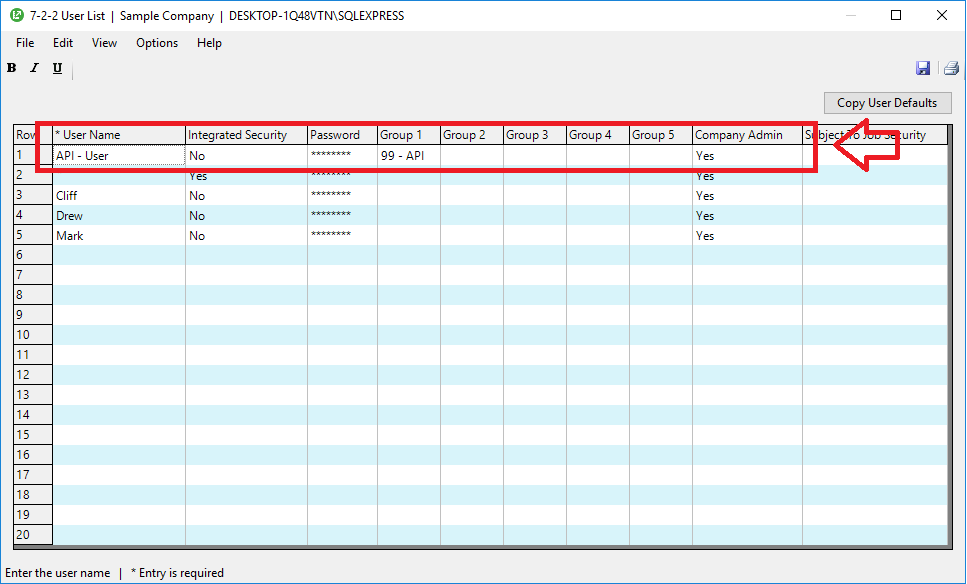Image resolution: width=967 pixels, height=584 pixels.
Task: Print the user list via the printer icon
Action: coord(950,67)
